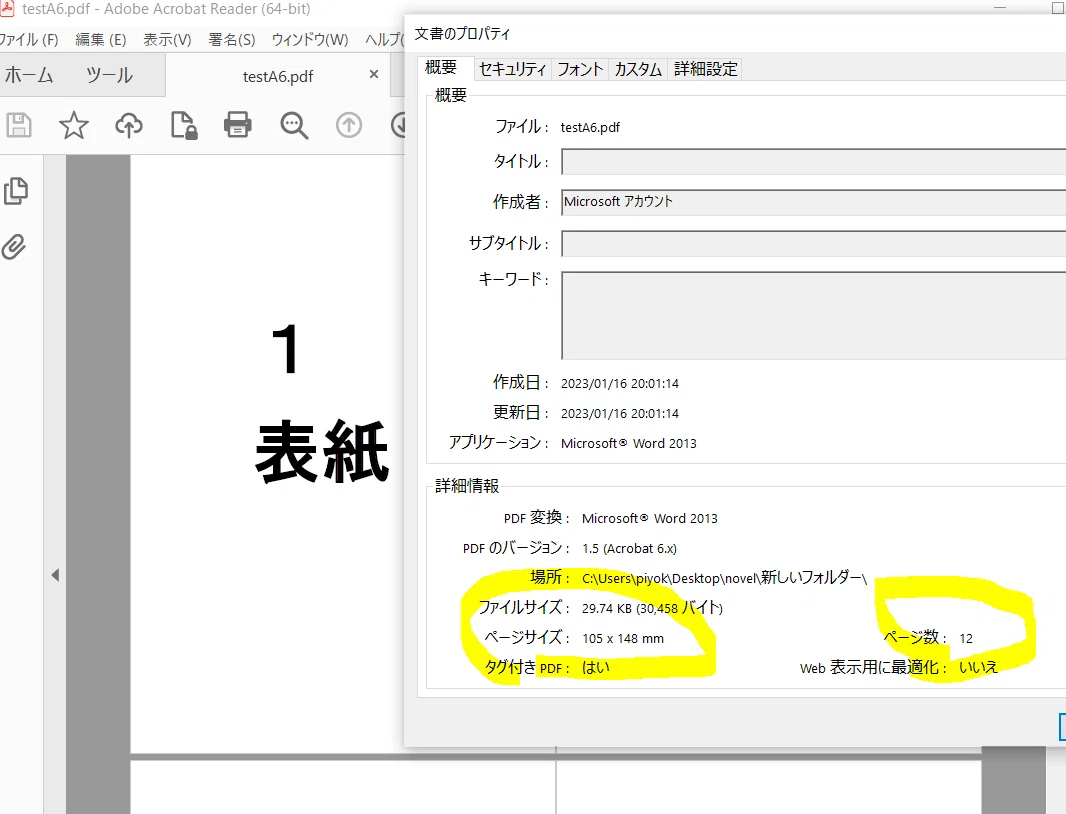1066x814 pixels.
Task: Go to previous page up arrow
Action: click(x=349, y=125)
